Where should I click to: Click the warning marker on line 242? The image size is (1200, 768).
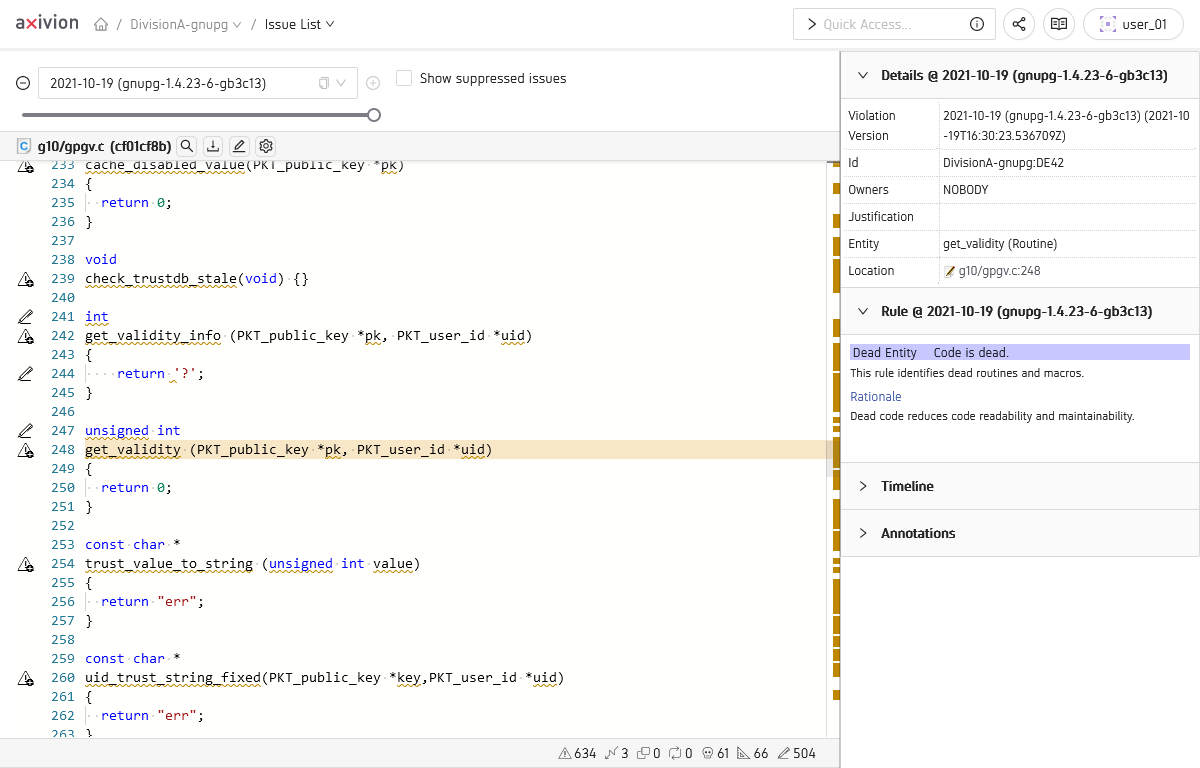pyautogui.click(x=27, y=337)
